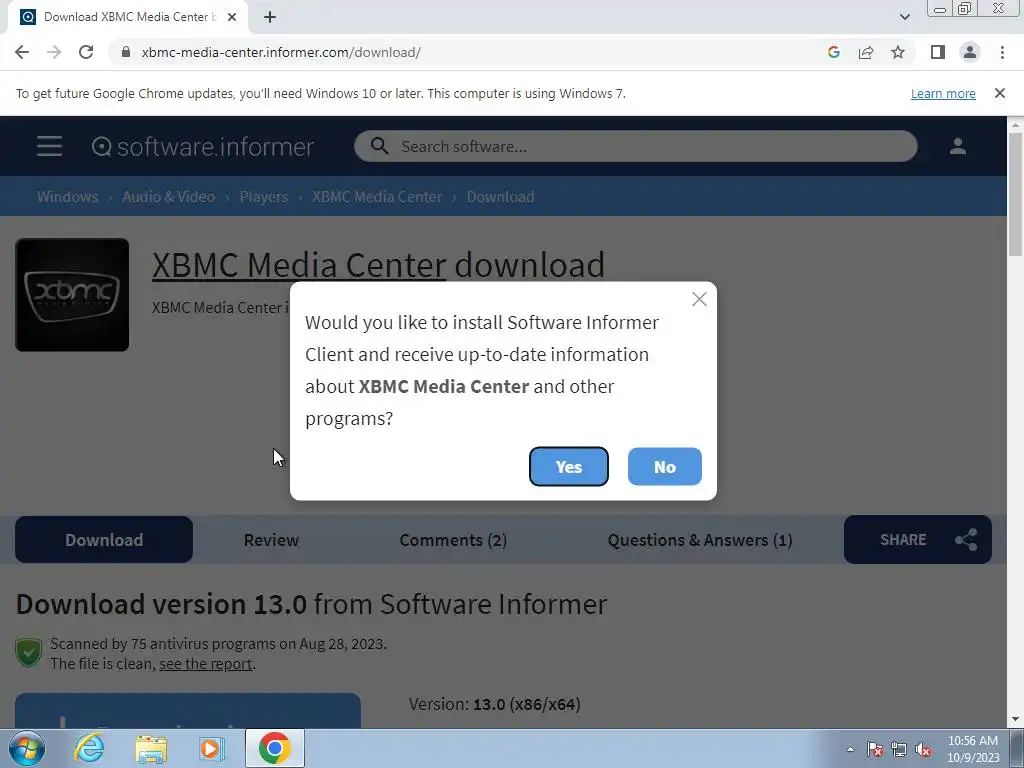Bookmark this tab with the star icon
Image resolution: width=1024 pixels, height=768 pixels.
tap(898, 52)
